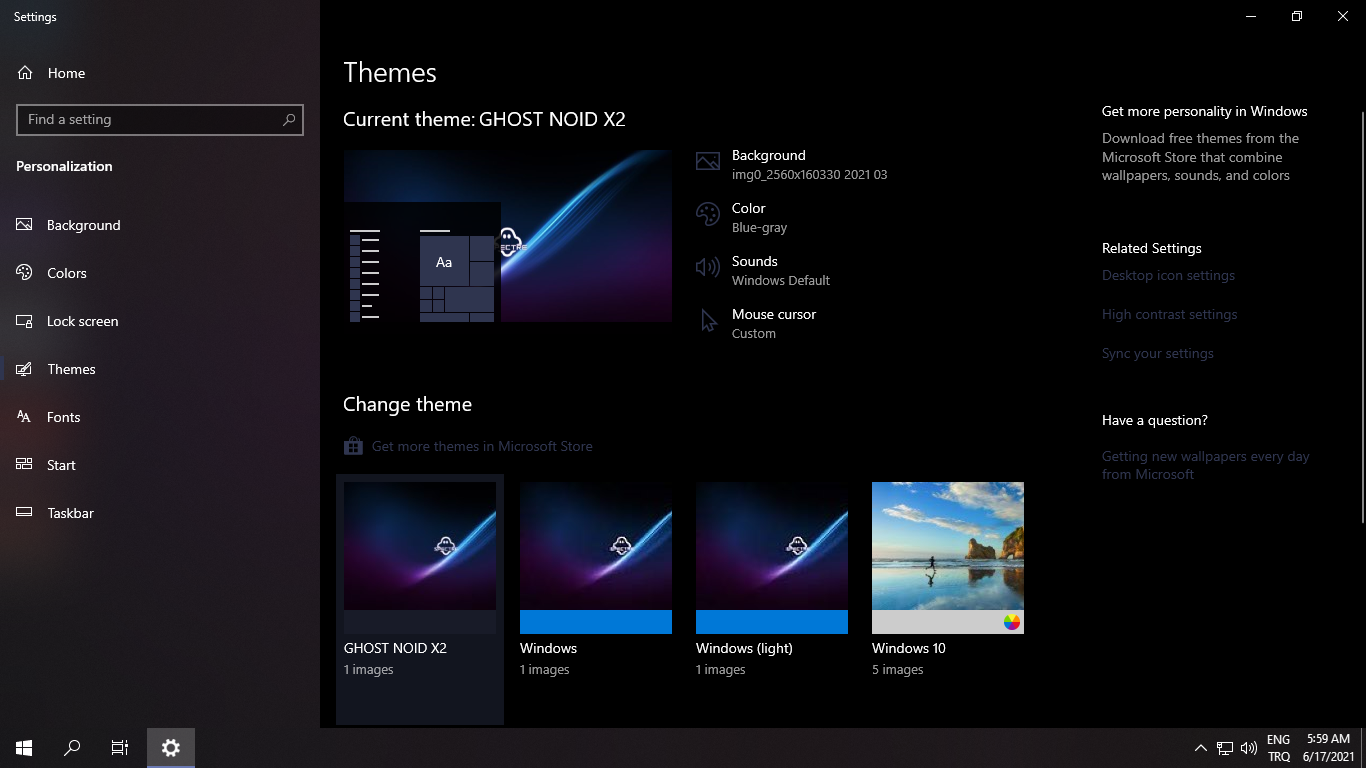Apply the Windows (light) theme thumbnail
Image resolution: width=1366 pixels, height=768 pixels.
click(772, 558)
